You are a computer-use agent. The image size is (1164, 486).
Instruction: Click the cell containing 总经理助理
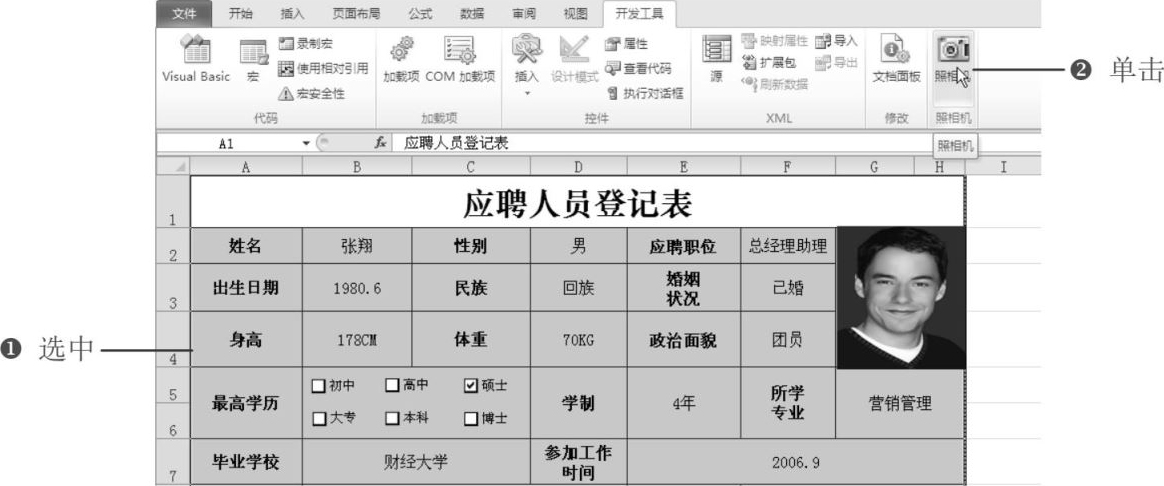[x=788, y=246]
